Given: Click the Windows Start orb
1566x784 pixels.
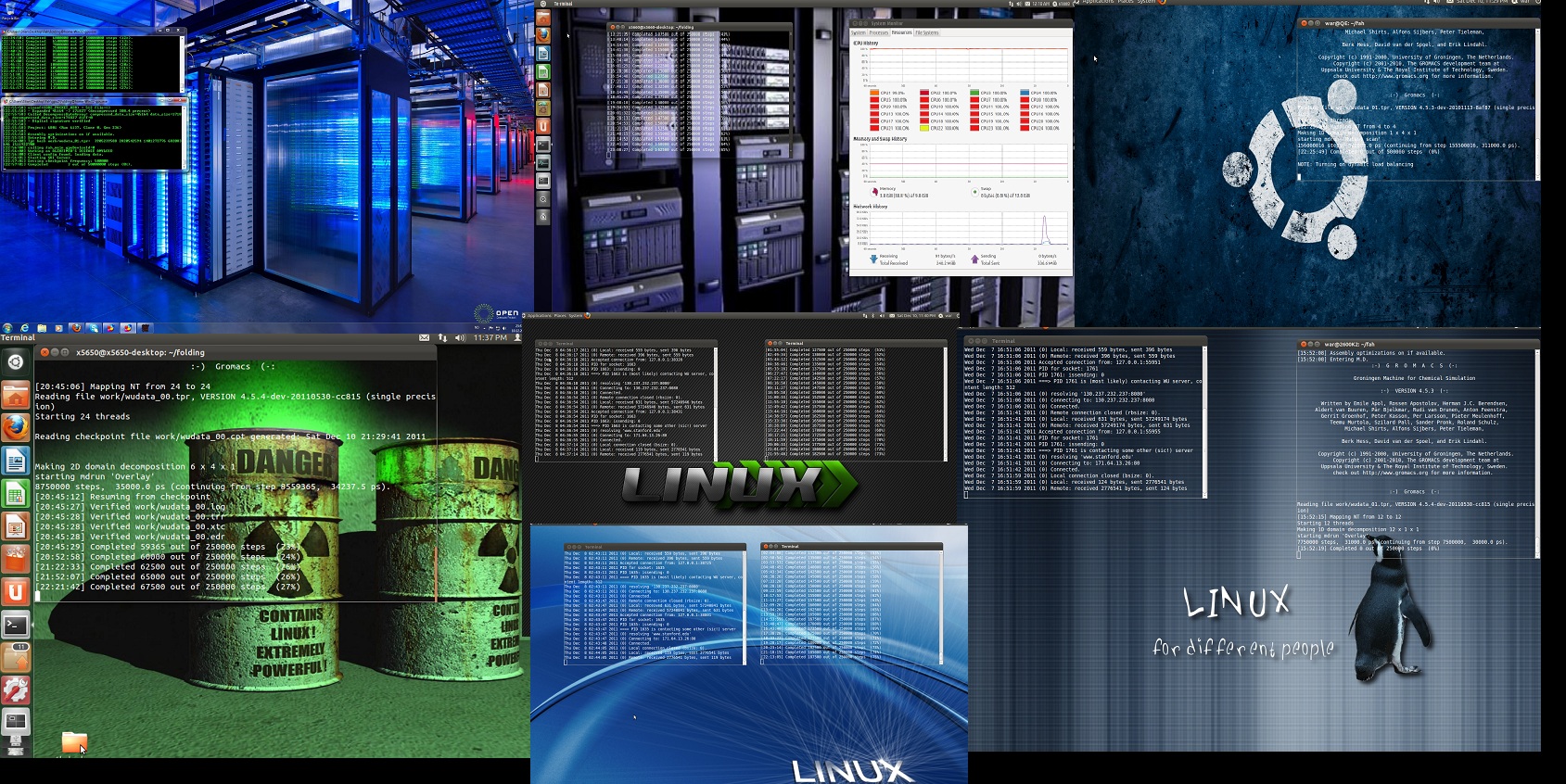Looking at the screenshot, I should (x=7, y=328).
